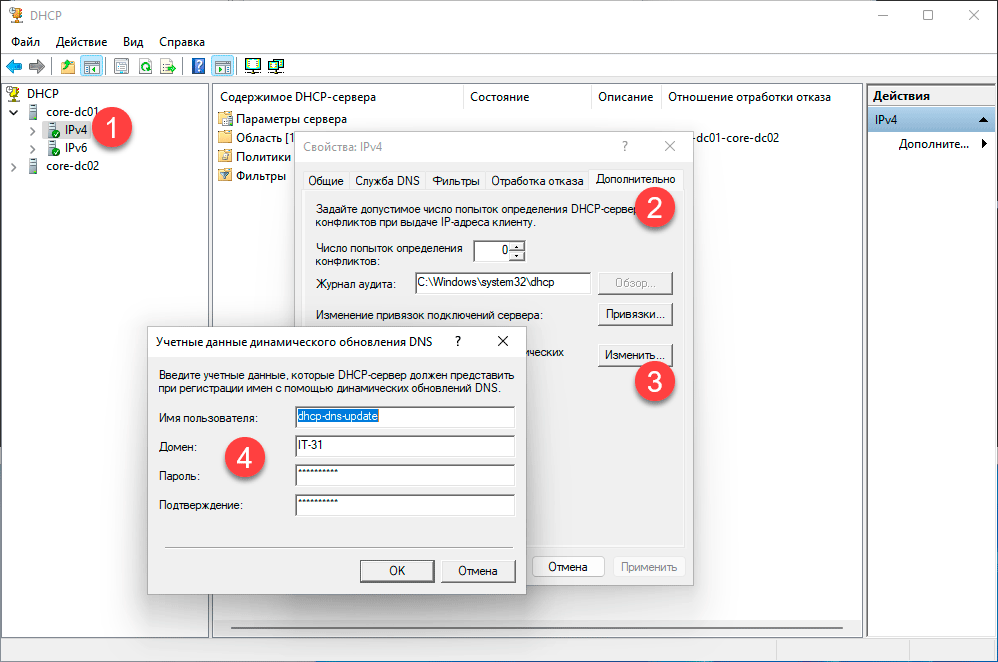Switch to the Служба DNS tab

click(388, 181)
